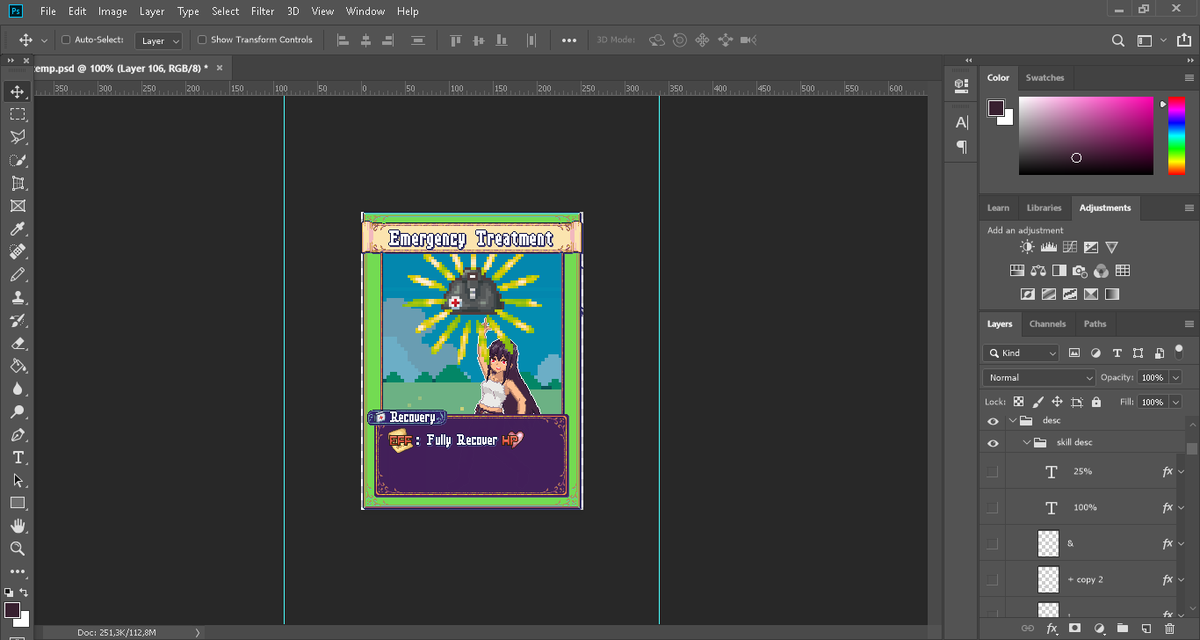Select the Brush tool

click(x=17, y=275)
